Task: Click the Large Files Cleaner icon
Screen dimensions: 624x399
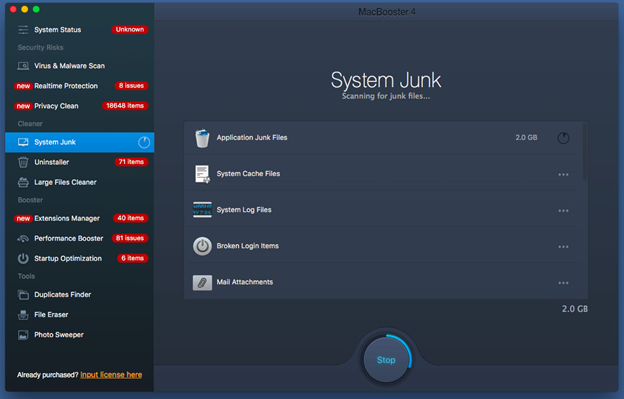Action: (x=23, y=182)
